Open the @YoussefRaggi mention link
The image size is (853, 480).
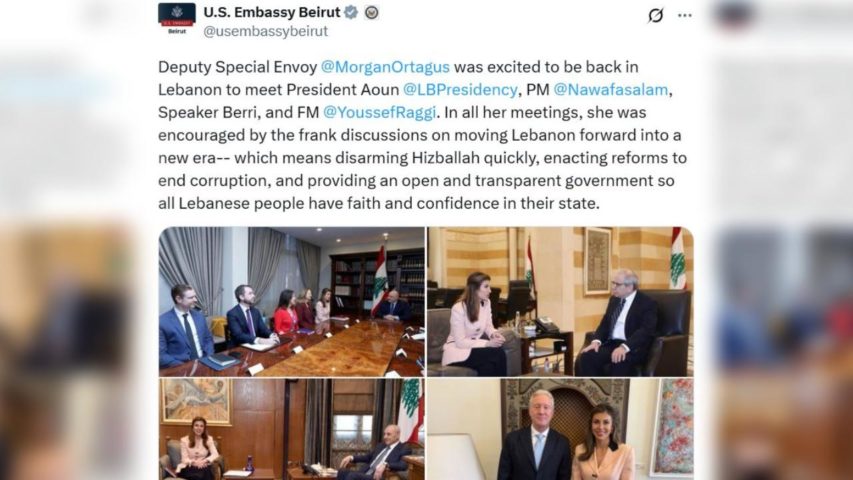pos(380,113)
